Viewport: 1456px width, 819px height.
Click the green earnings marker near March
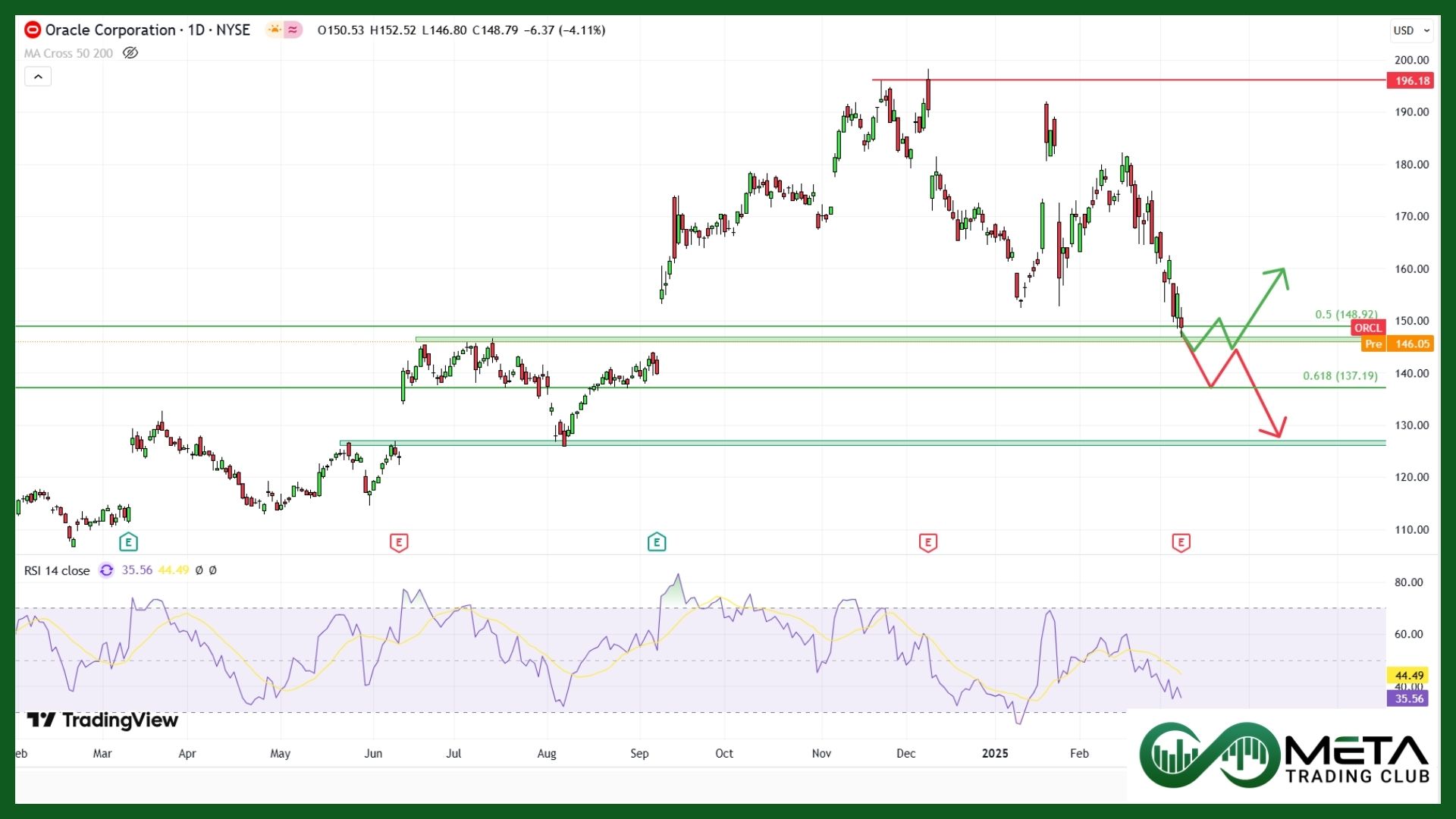click(x=128, y=542)
